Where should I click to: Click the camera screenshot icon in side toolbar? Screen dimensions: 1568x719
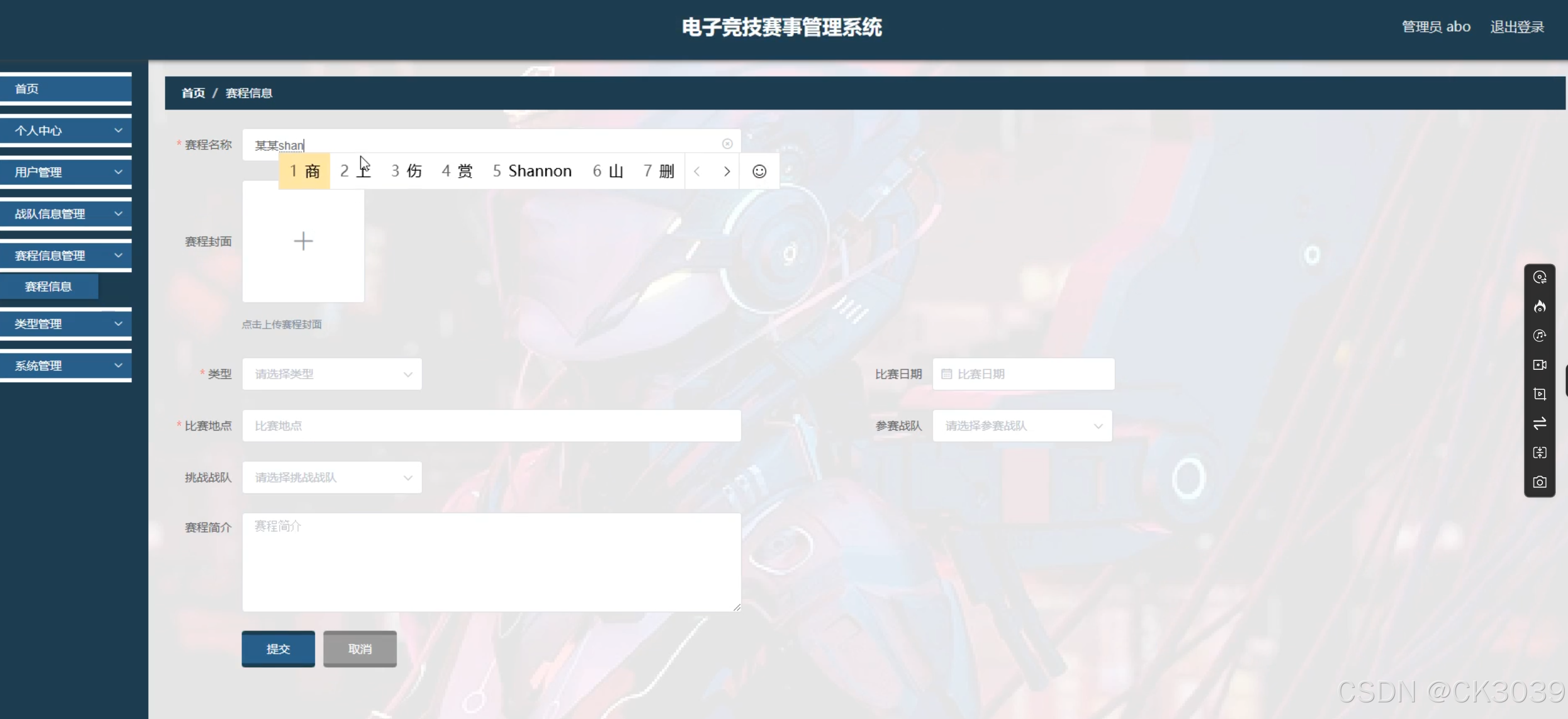coord(1539,482)
